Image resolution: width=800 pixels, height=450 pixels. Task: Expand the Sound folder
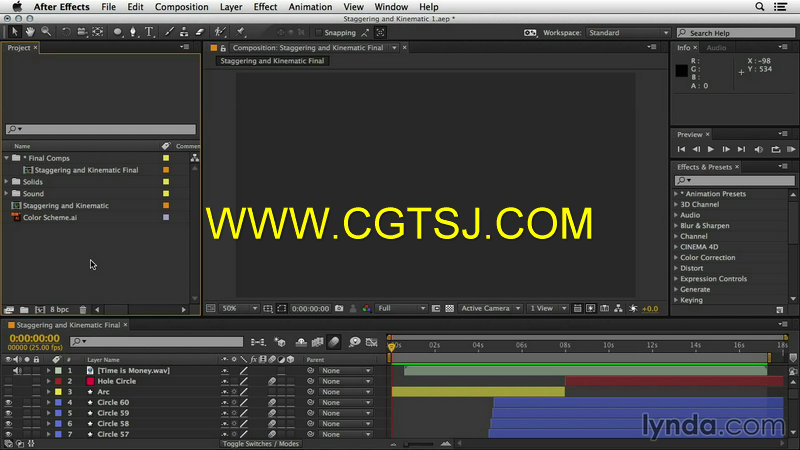[7, 193]
